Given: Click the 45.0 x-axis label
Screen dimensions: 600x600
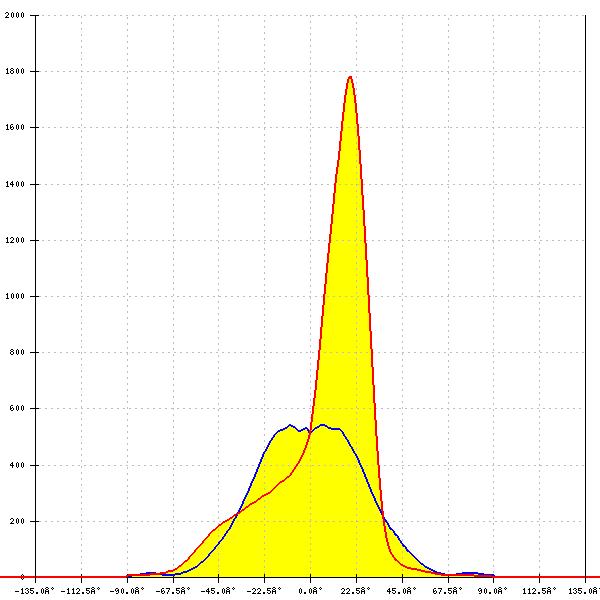Looking at the screenshot, I should 401,591.
